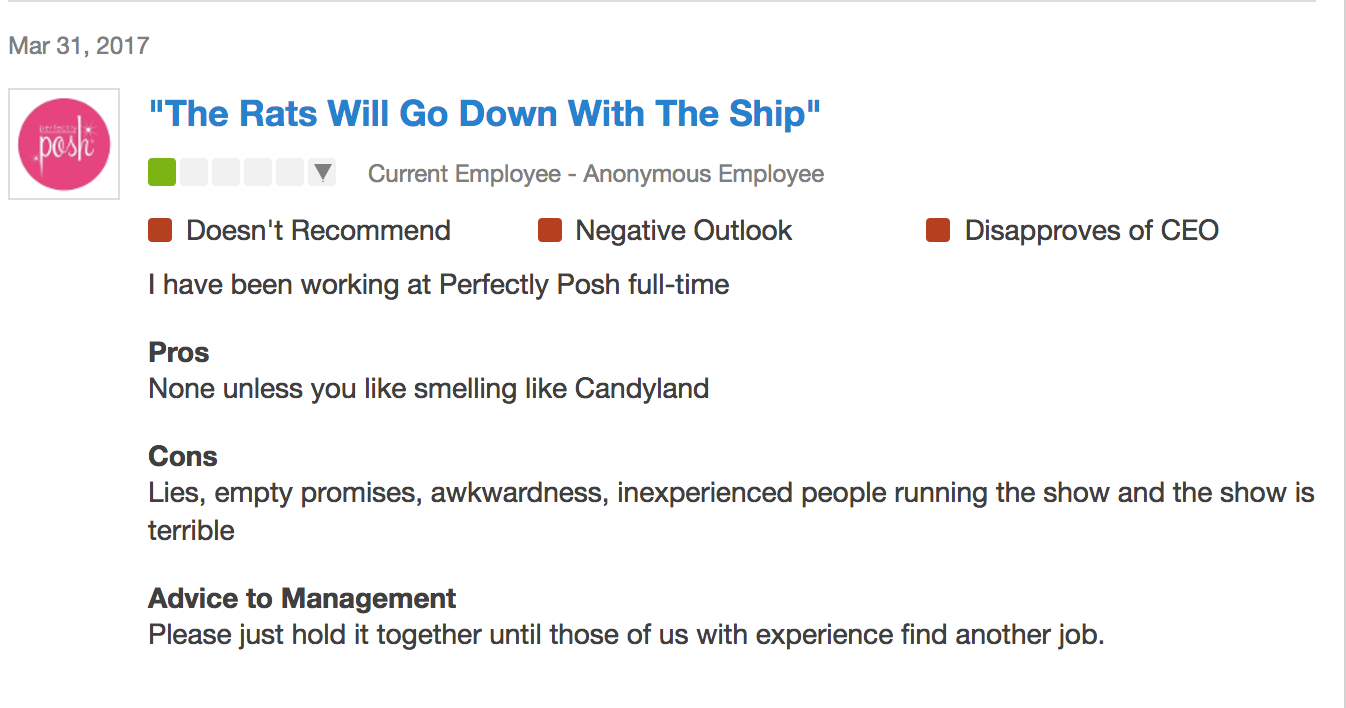Image resolution: width=1346 pixels, height=708 pixels.
Task: Click the Negative Outlook label
Action: point(684,230)
